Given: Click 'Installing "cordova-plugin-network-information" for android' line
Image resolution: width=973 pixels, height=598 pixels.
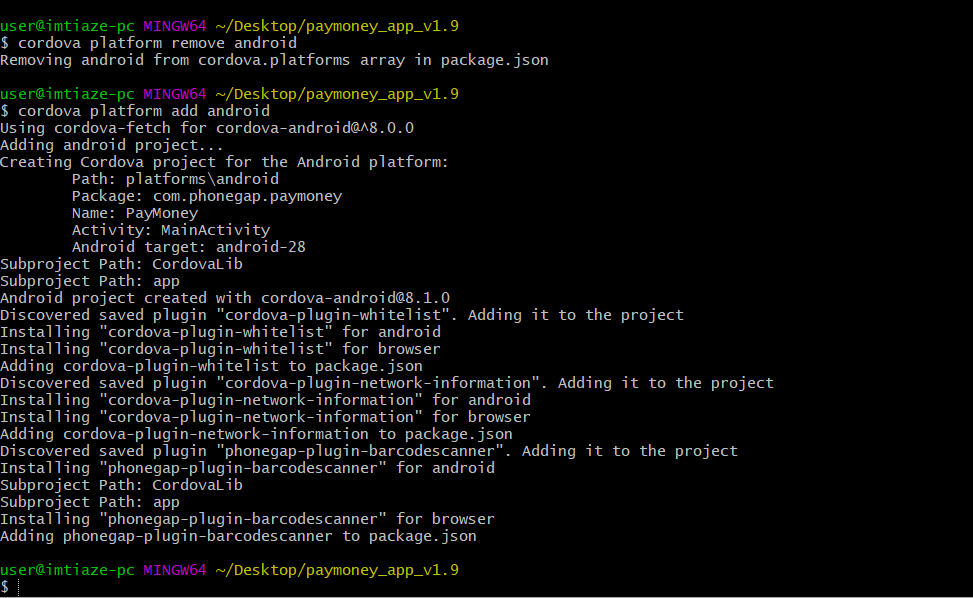Looking at the screenshot, I should (x=265, y=400).
